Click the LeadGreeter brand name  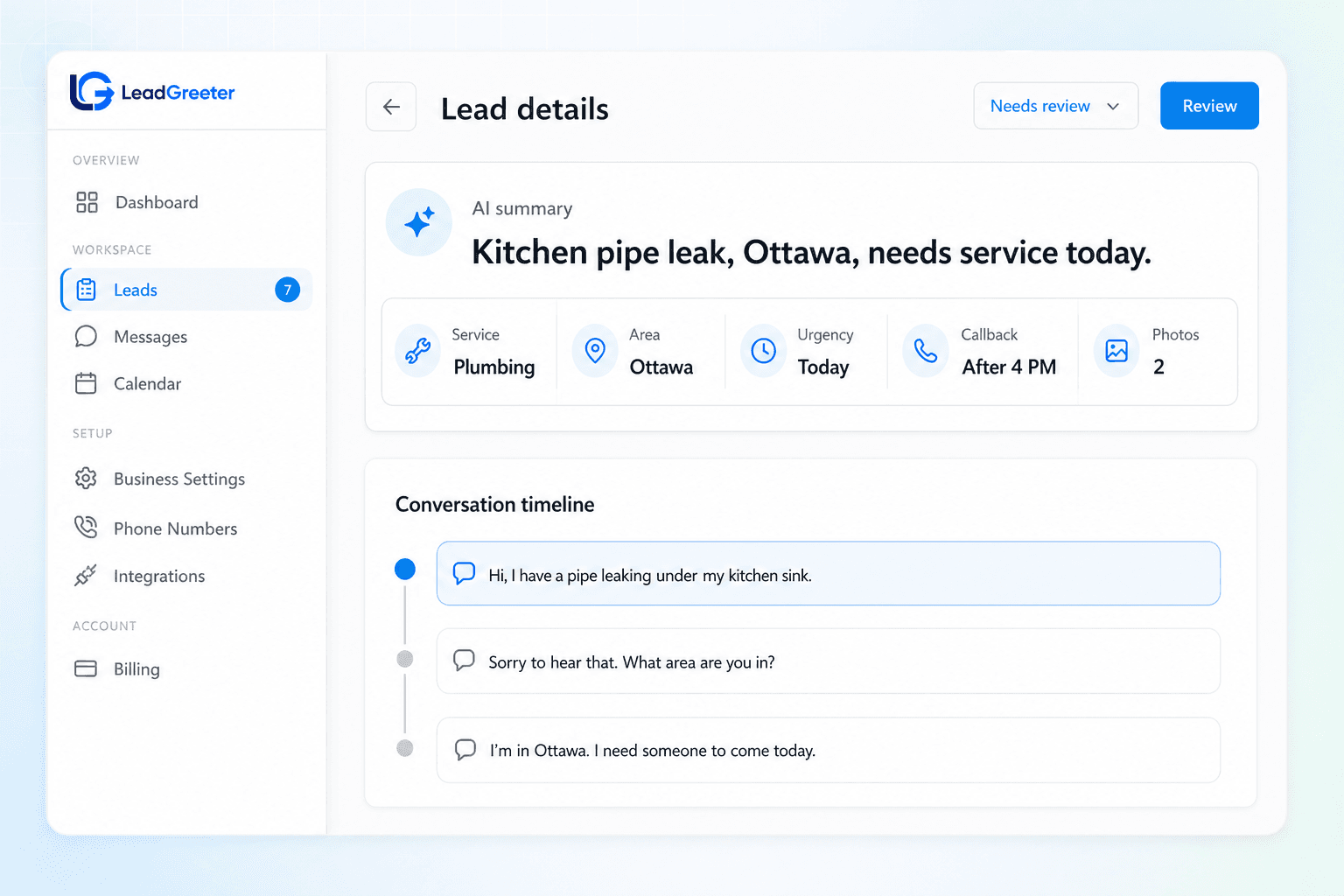pyautogui.click(x=178, y=93)
